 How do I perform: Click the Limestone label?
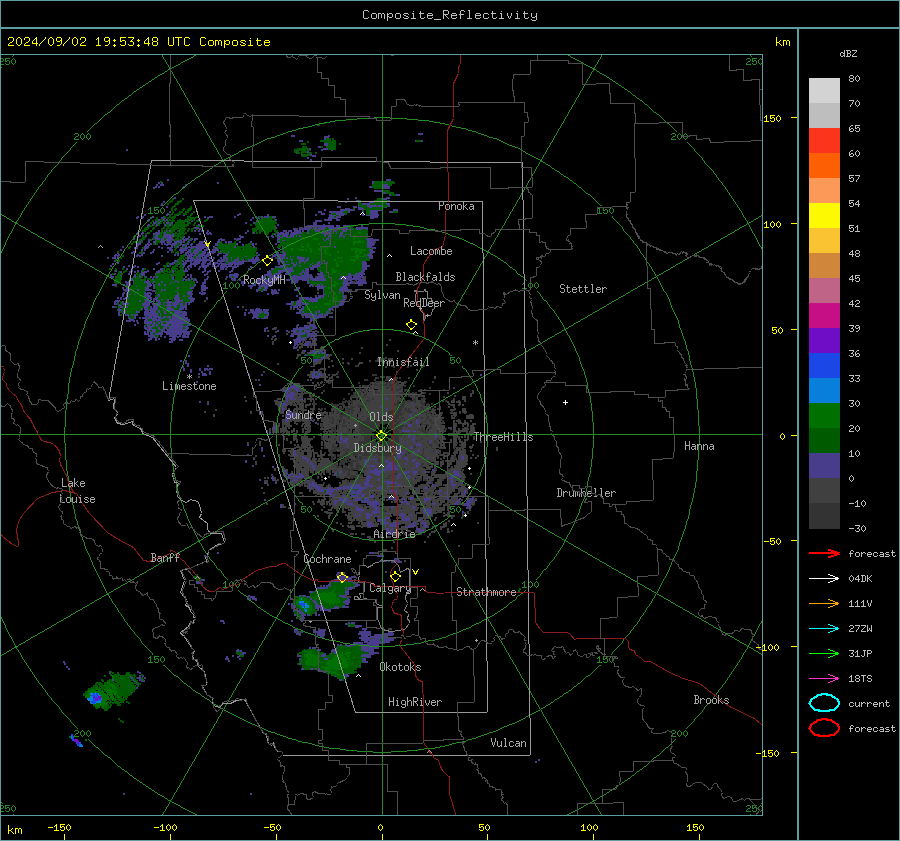tap(189, 386)
